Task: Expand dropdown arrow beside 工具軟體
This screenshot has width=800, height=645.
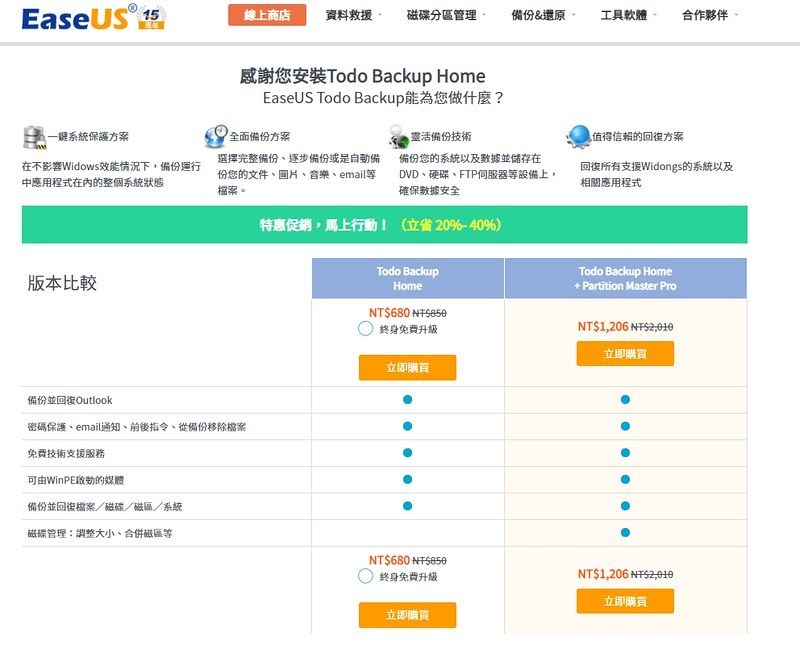Action: (655, 15)
